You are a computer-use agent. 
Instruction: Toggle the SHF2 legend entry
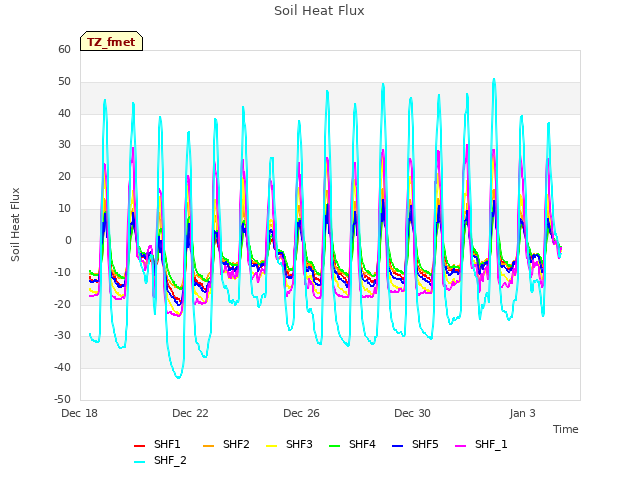226,444
